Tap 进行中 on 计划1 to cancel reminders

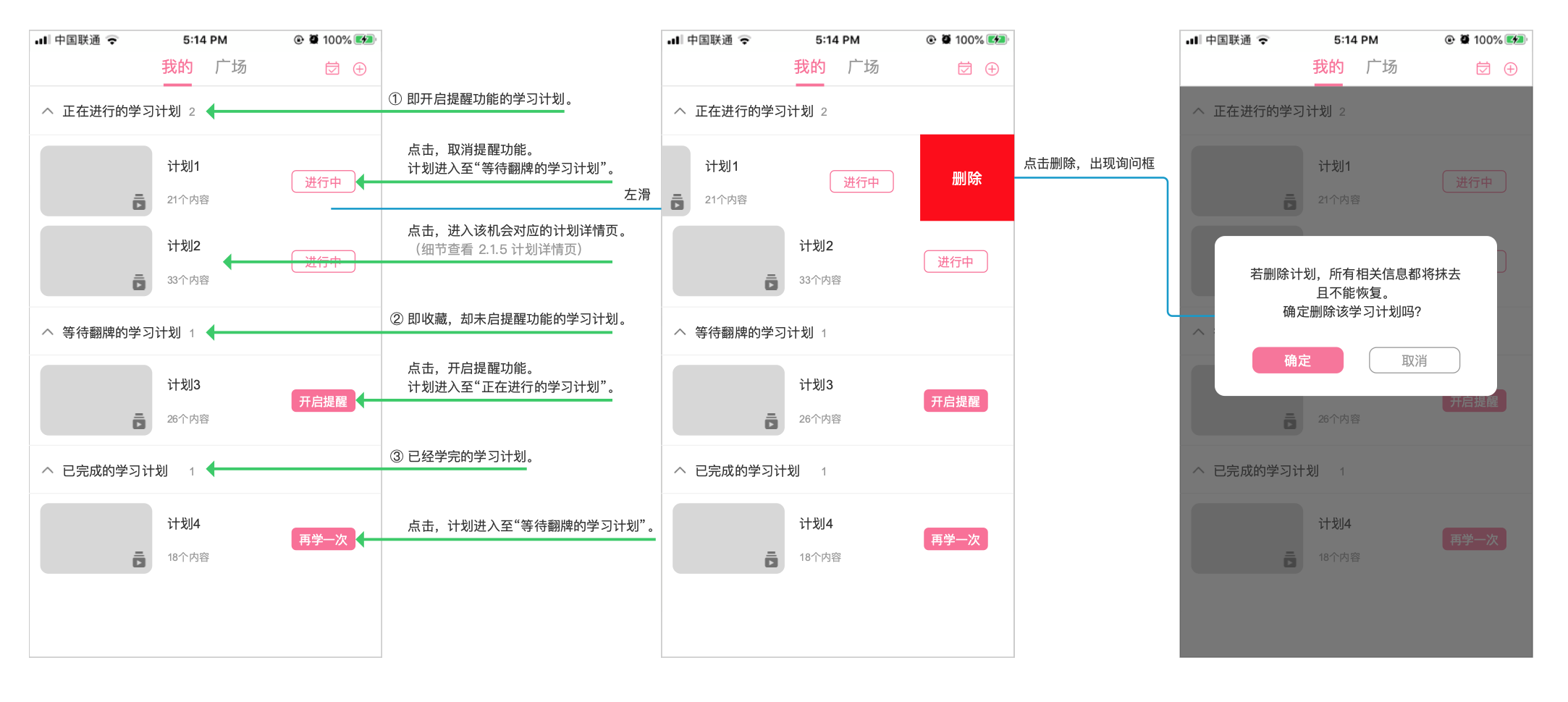(323, 182)
